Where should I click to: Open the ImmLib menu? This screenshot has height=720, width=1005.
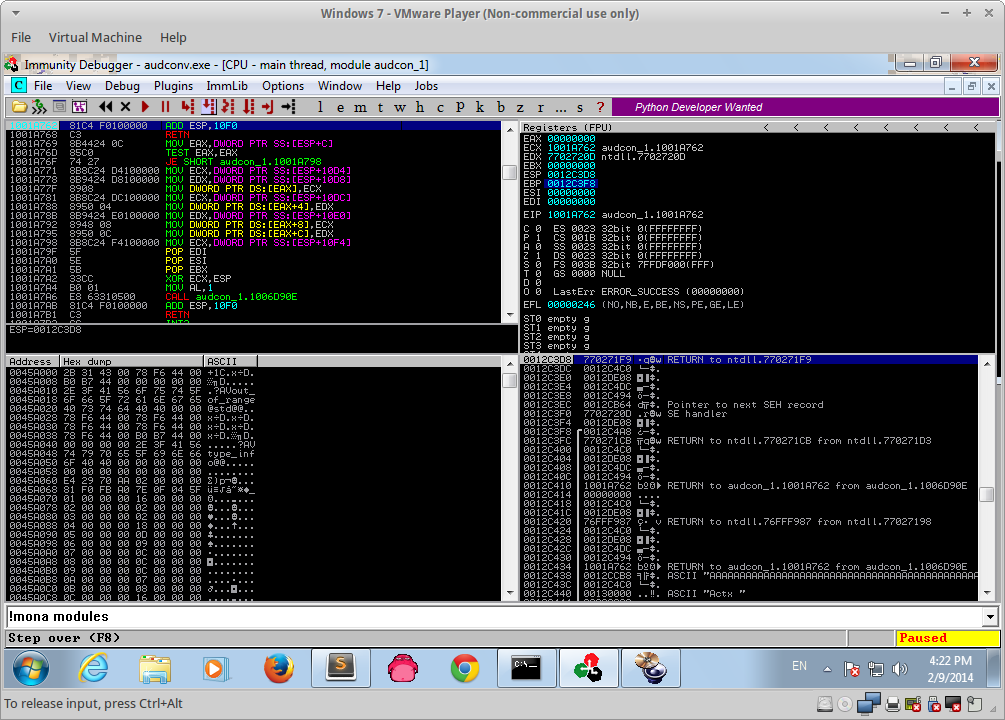226,86
